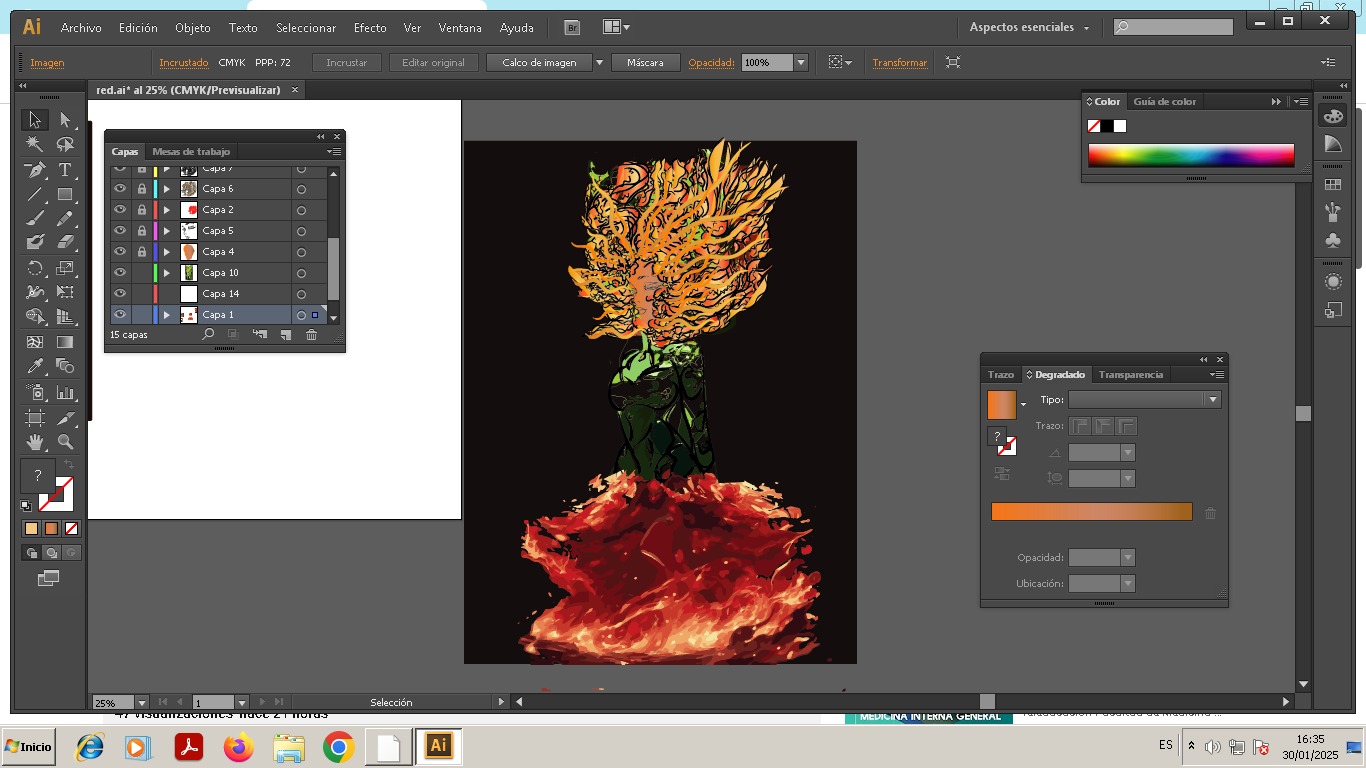Viewport: 1366px width, 768px height.
Task: Select the Scale tool
Action: tap(66, 268)
